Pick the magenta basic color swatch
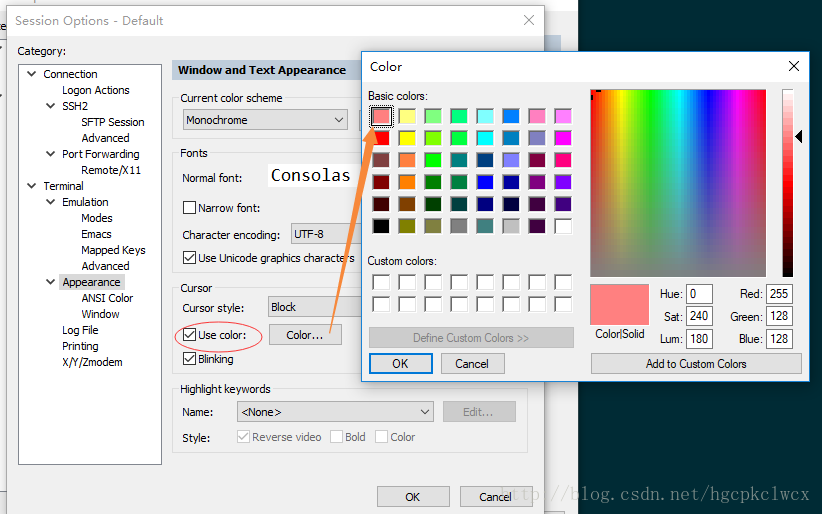The width and height of the screenshot is (822, 514). 563,138
